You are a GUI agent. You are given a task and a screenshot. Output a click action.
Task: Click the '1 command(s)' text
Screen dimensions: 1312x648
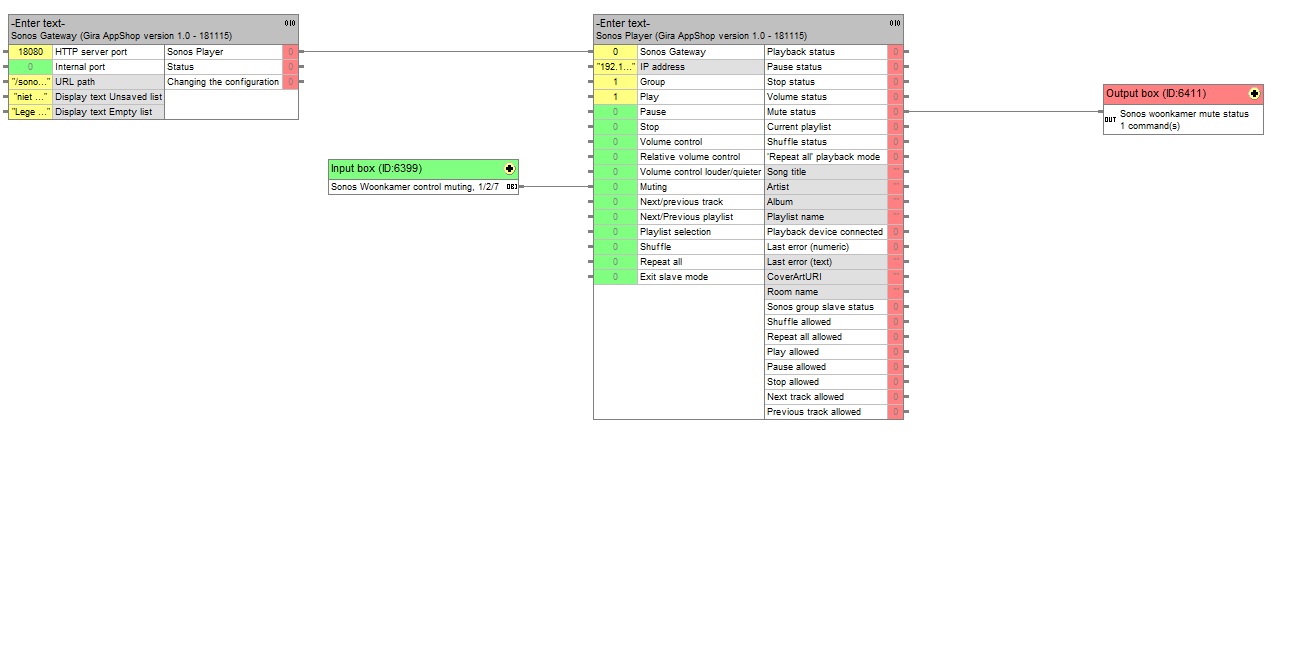1150,126
